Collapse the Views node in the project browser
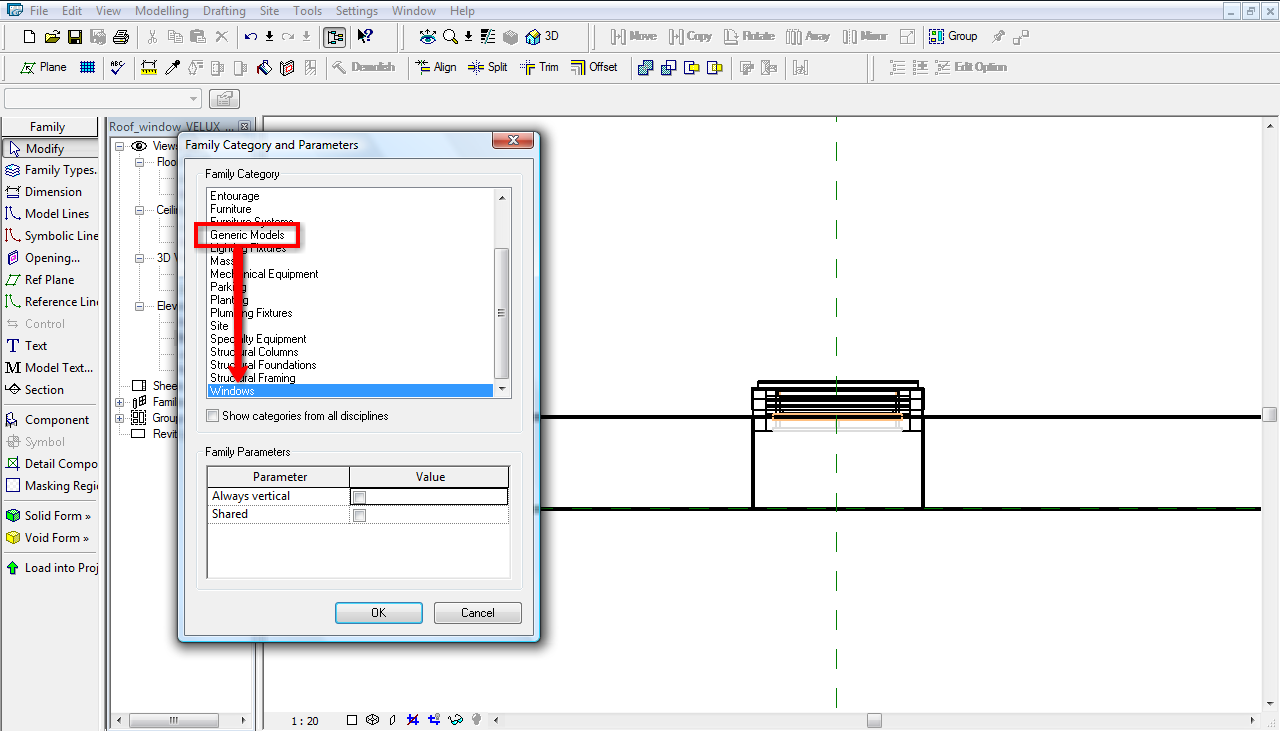This screenshot has width=1280, height=731. tap(121, 146)
